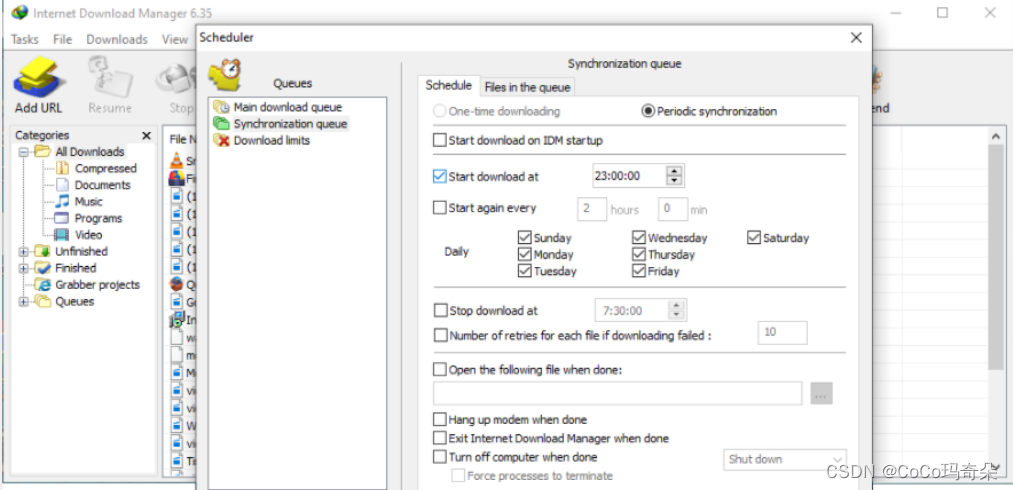Select the Periodic synchronization radio button
1013x490 pixels.
tap(648, 111)
